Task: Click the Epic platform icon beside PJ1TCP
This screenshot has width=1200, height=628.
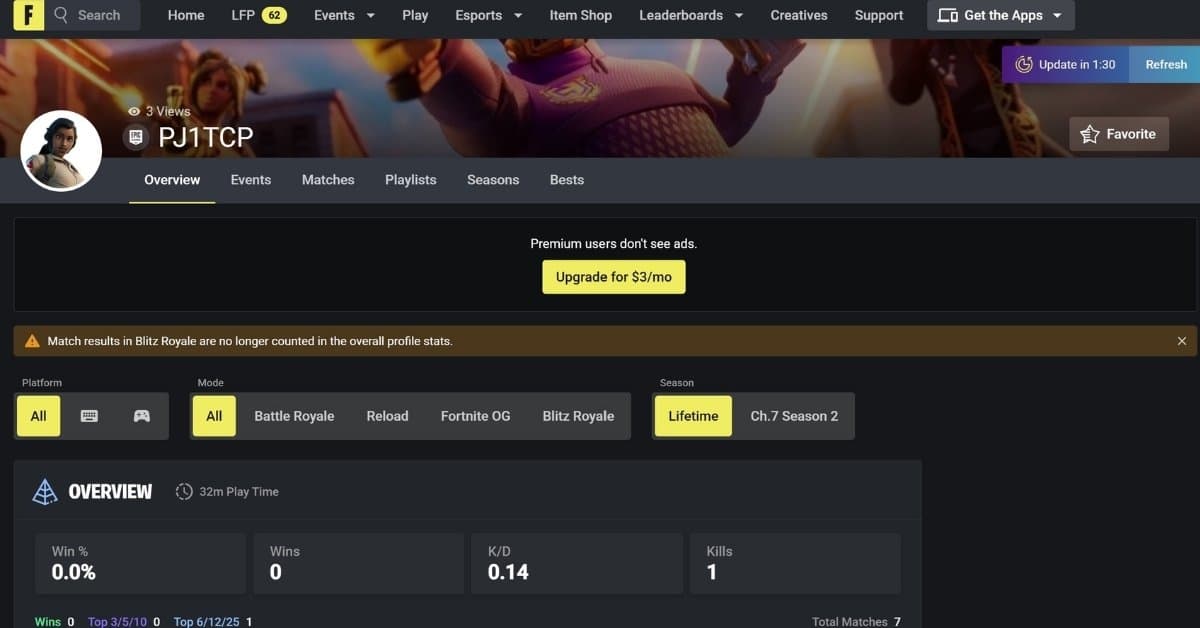Action: click(x=137, y=137)
